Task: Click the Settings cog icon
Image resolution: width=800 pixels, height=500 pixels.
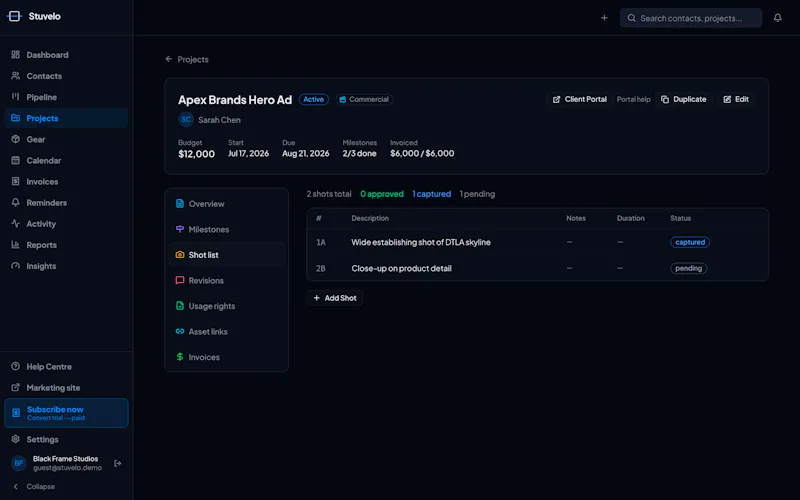Action: pos(16,439)
